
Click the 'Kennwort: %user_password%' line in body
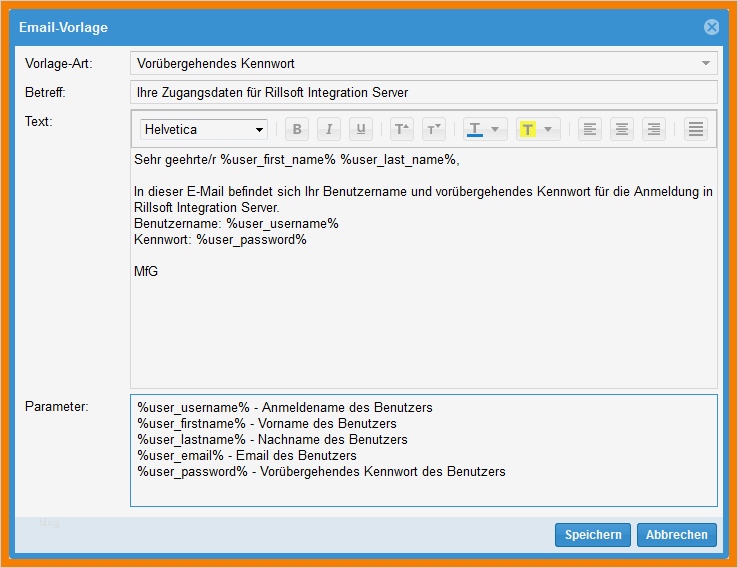click(x=220, y=240)
